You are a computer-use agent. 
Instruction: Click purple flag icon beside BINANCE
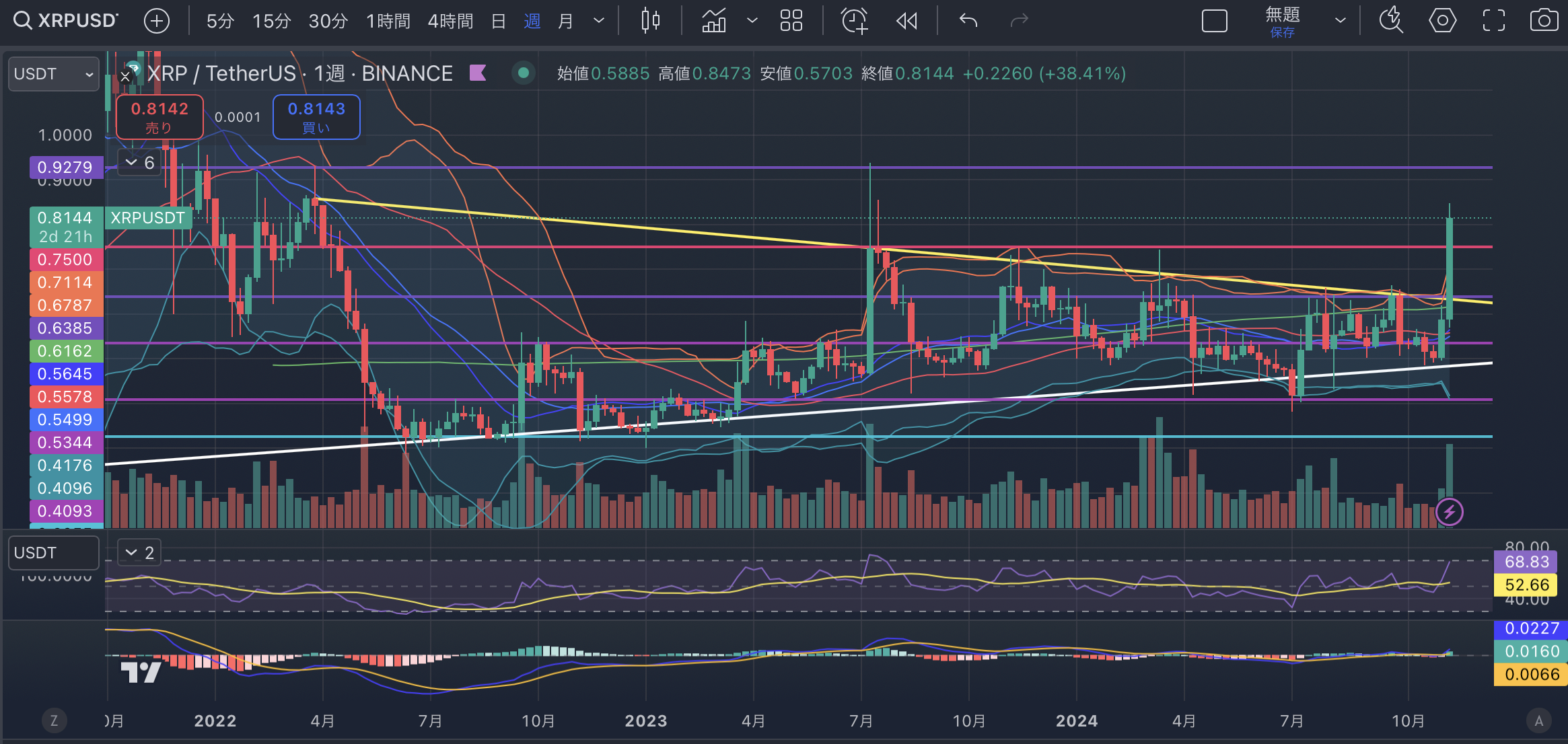point(478,73)
